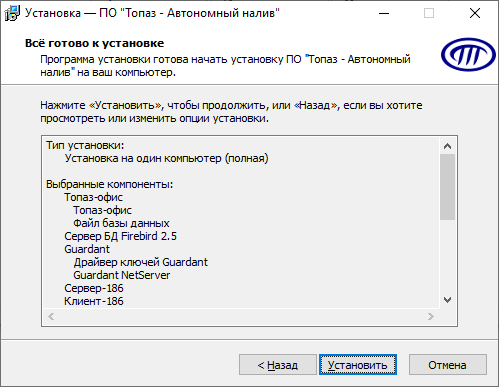Click the 'Драйвер ключей Guardant' line

[x=141, y=262]
